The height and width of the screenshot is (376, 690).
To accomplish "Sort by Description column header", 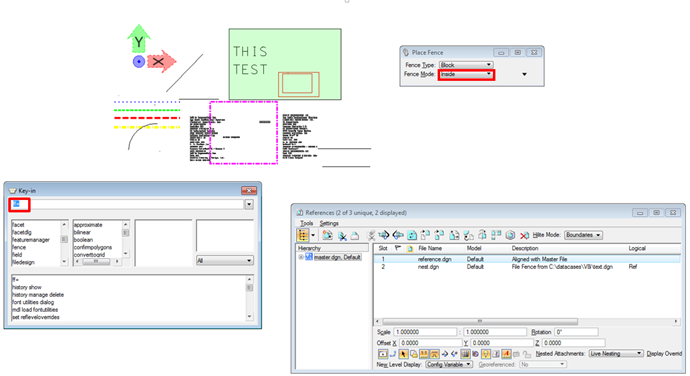I will (525, 248).
